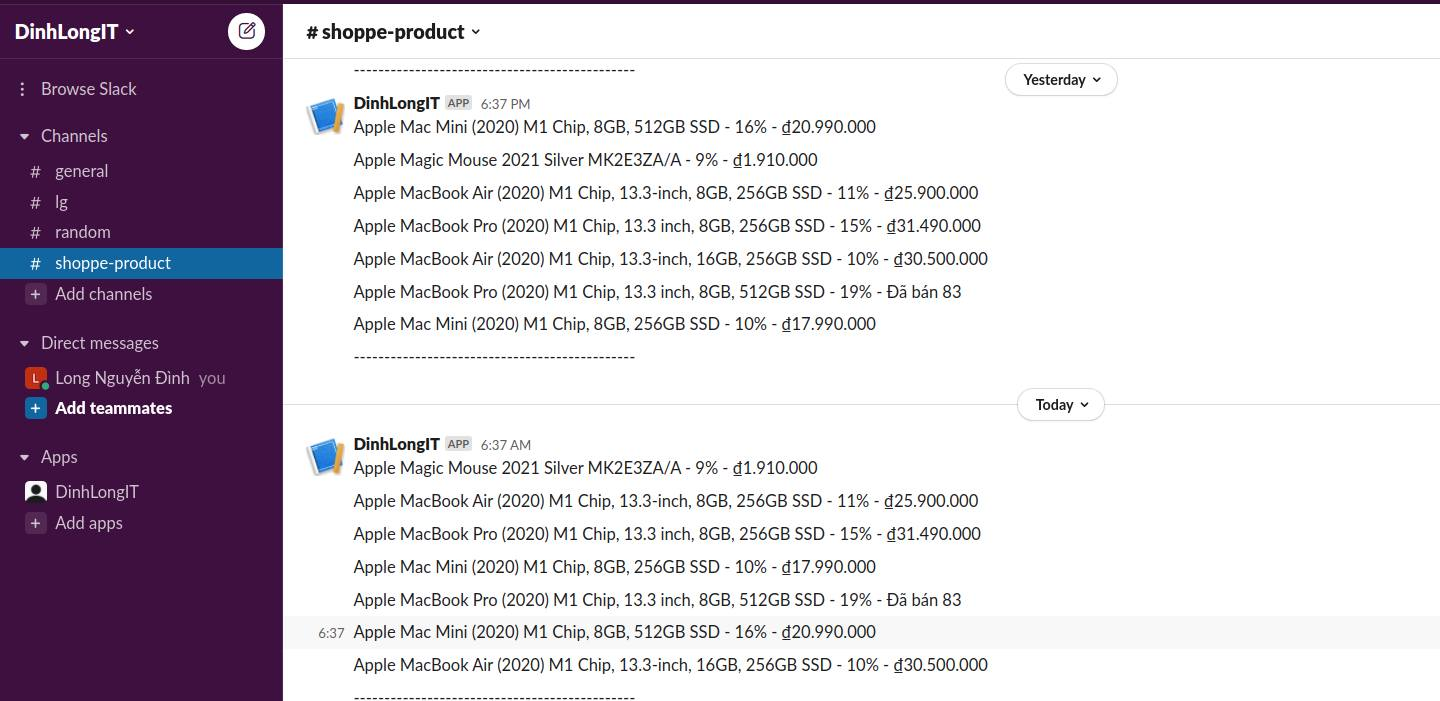Open shoppe-product channel details dropdown
The height and width of the screenshot is (701, 1440).
tap(393, 32)
